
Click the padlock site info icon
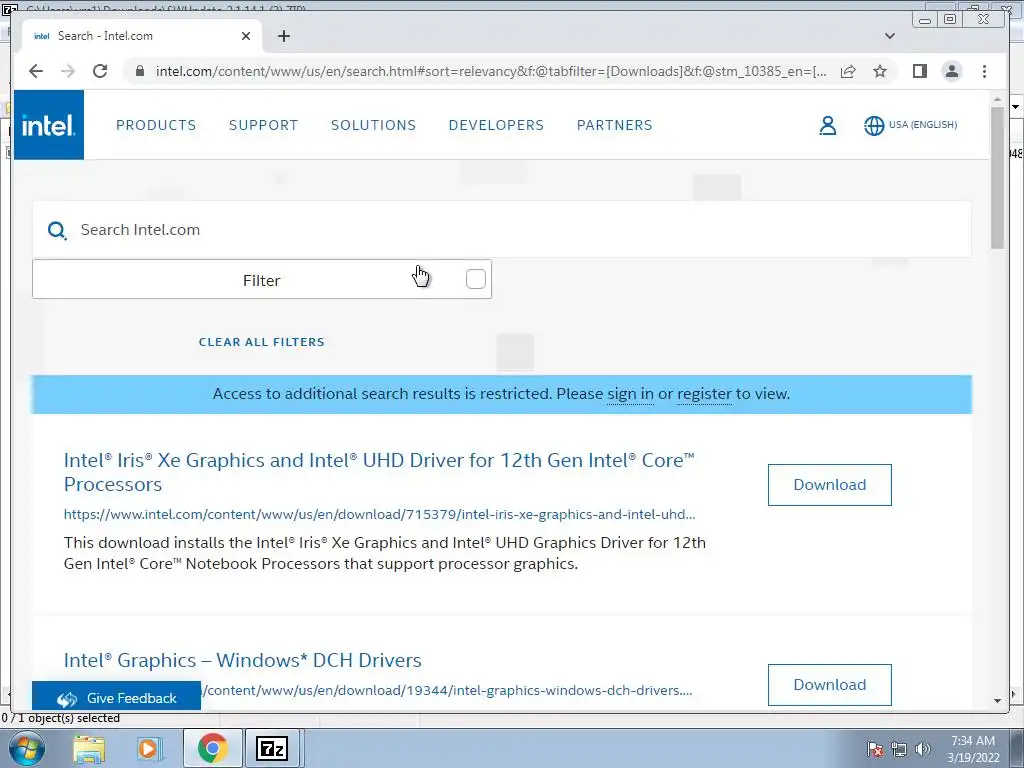coord(139,71)
